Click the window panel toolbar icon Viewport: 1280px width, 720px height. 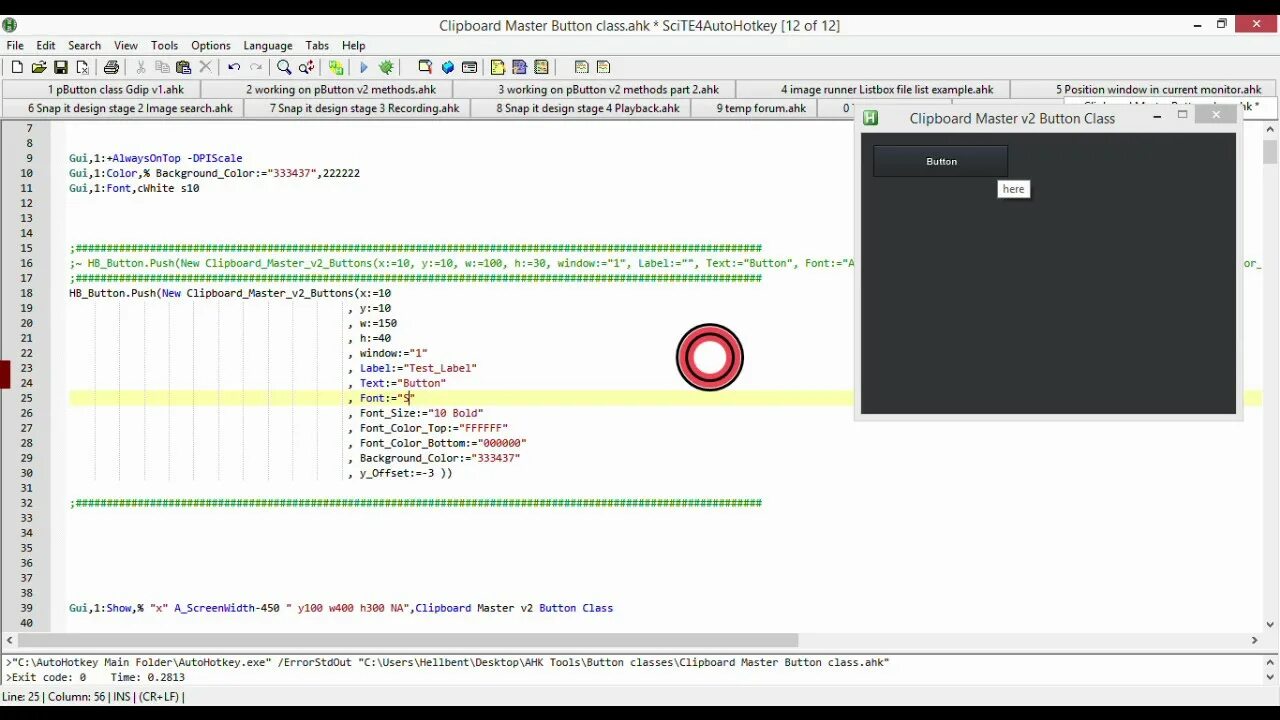point(469,67)
